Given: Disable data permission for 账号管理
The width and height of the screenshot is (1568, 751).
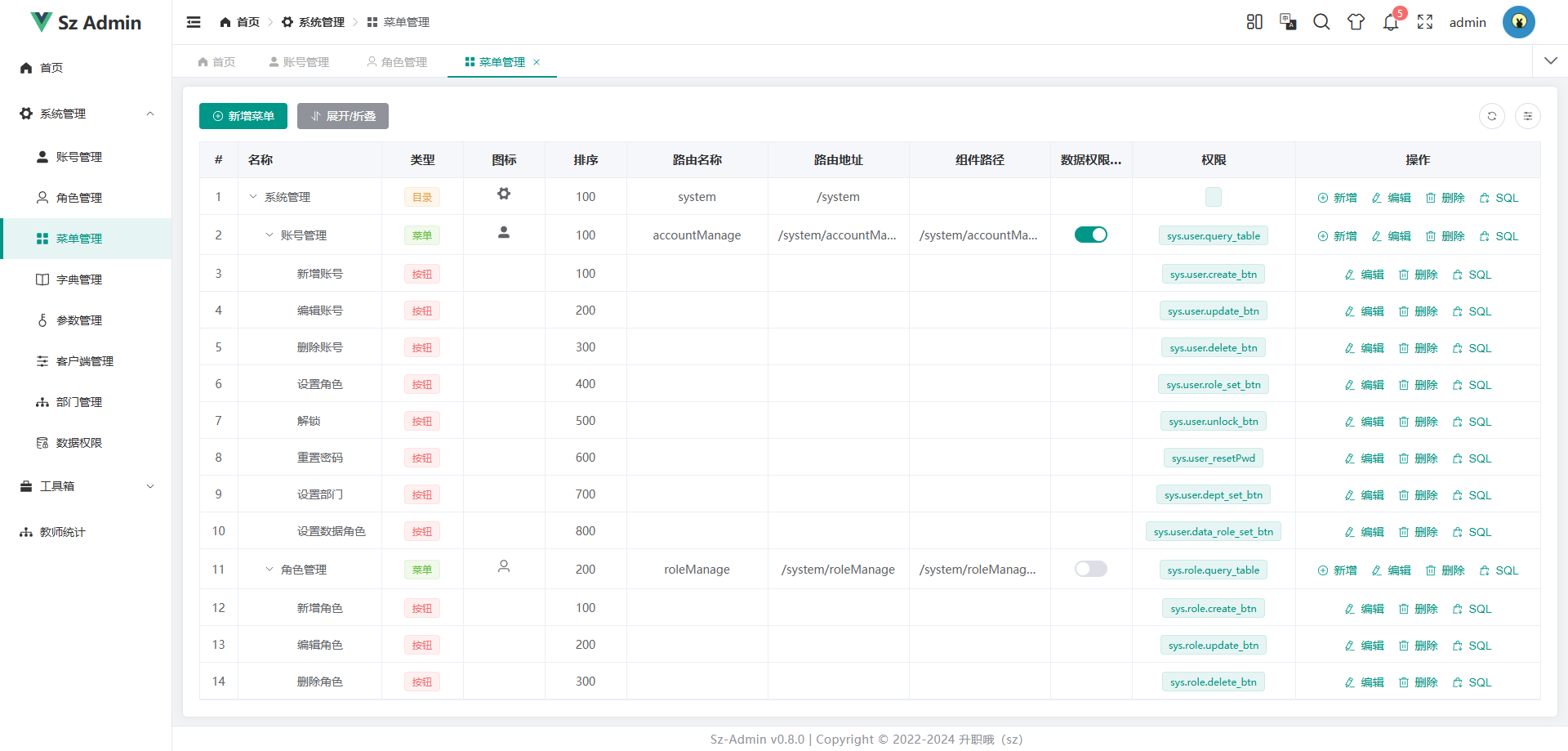Looking at the screenshot, I should pyautogui.click(x=1091, y=235).
